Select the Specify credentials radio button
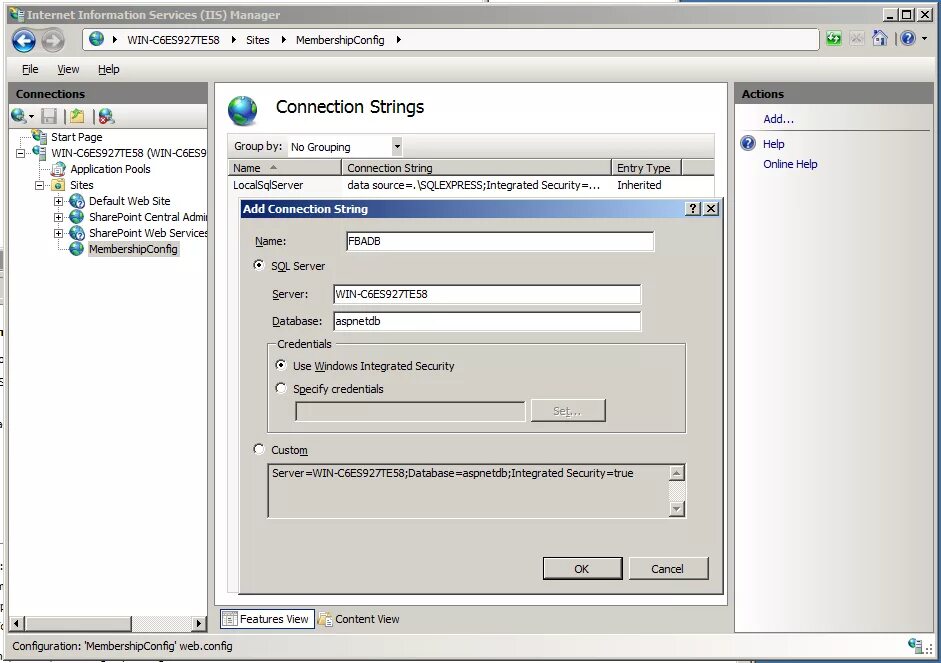The image size is (941, 663). click(x=280, y=388)
